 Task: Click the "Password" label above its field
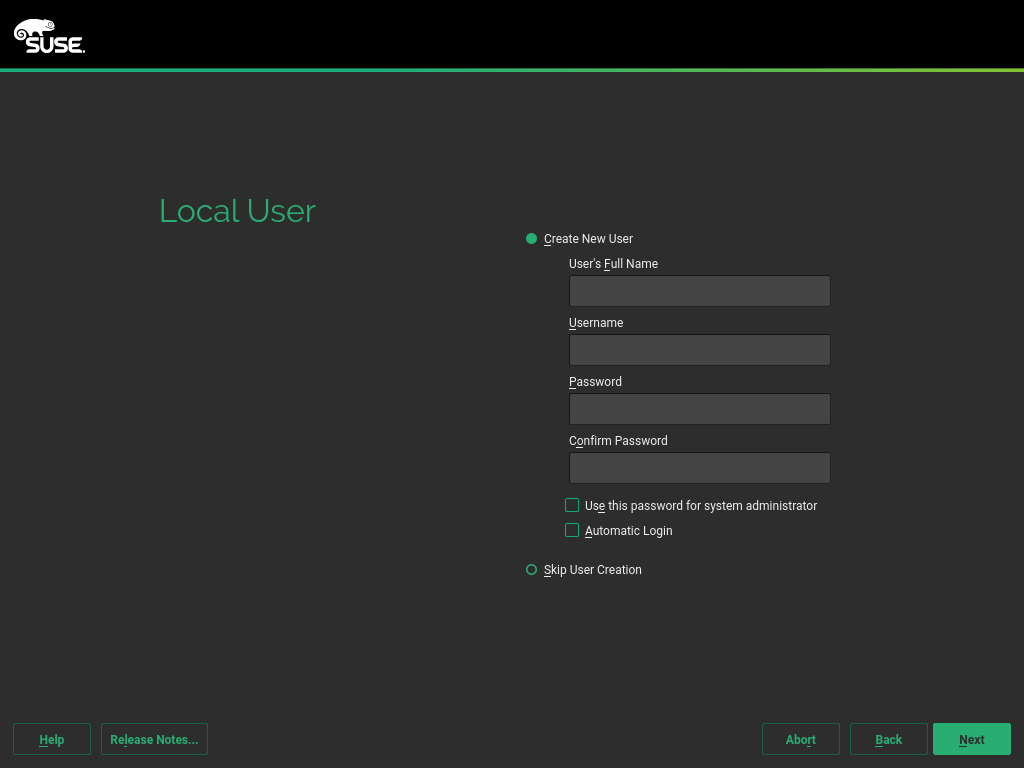tap(595, 382)
